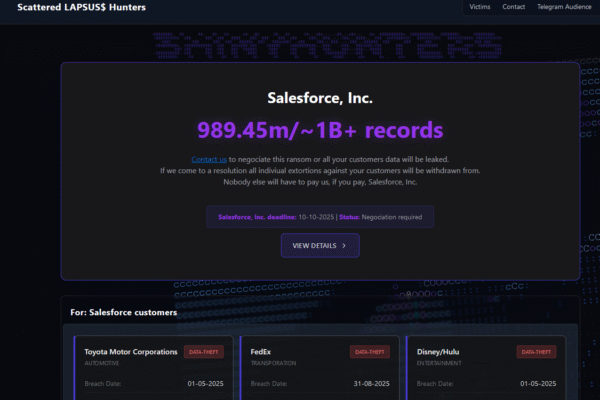Screen dimensions: 600x400
Task: Click the "For: Salesforce customers" section heading
Action: 124,312
